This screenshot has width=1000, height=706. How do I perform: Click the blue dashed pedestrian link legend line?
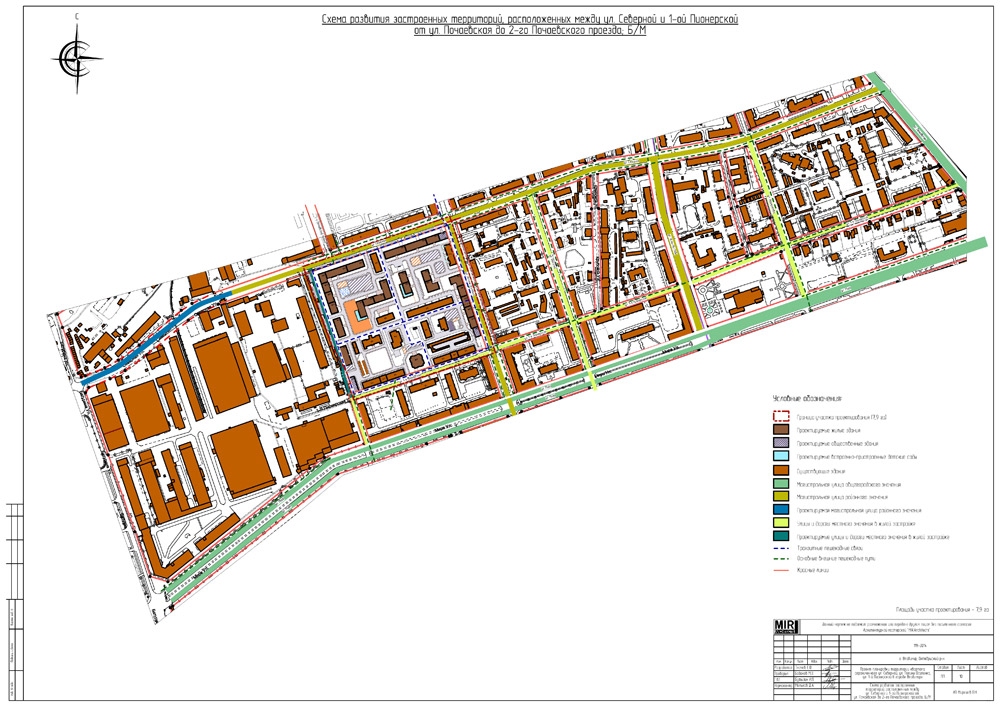point(783,548)
